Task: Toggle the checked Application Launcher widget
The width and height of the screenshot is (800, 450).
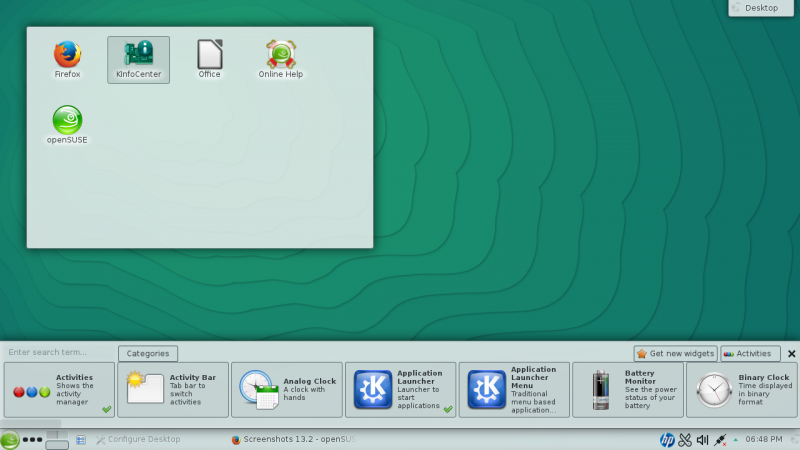Action: (x=401, y=389)
